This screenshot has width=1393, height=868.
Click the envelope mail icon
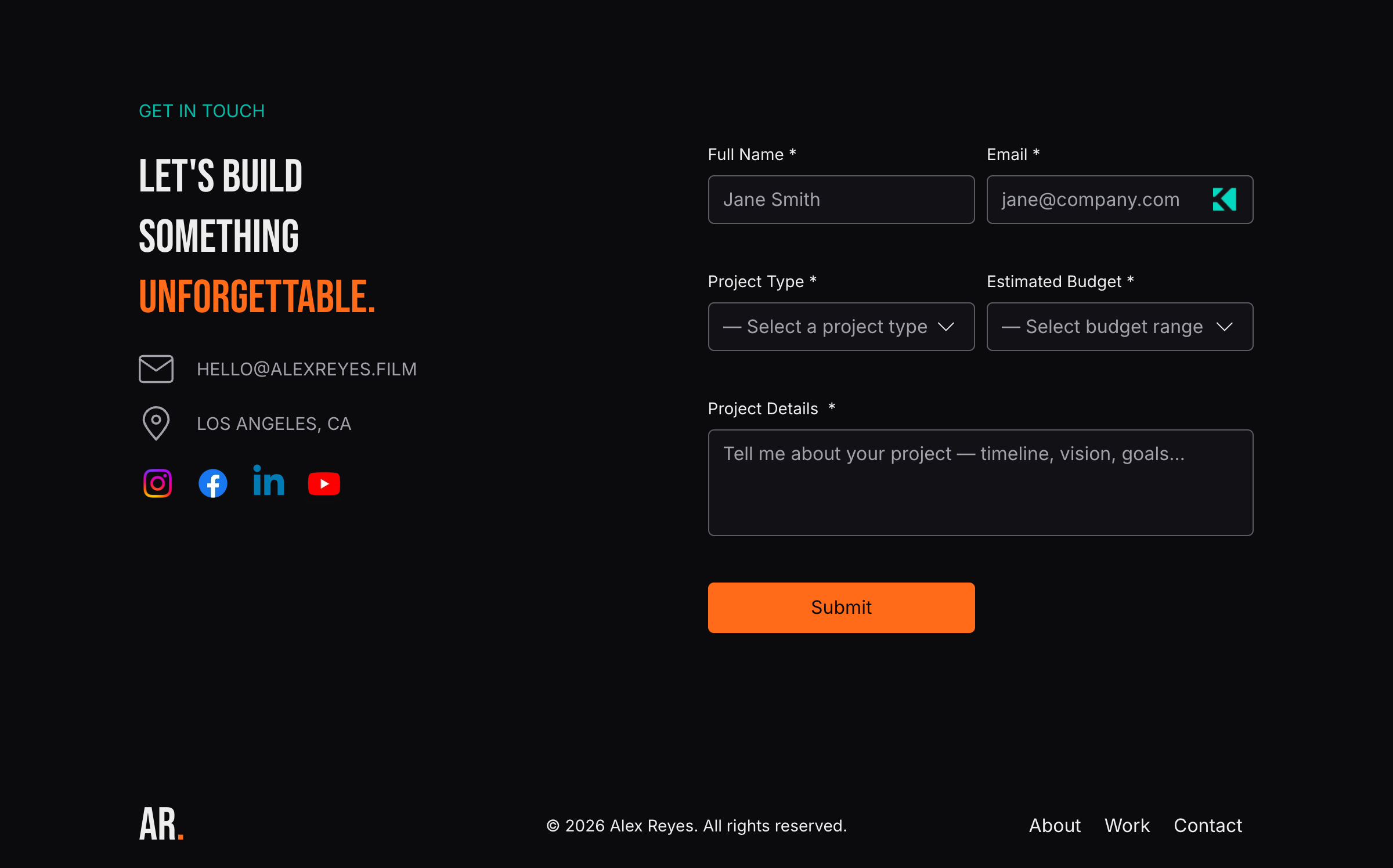(156, 369)
